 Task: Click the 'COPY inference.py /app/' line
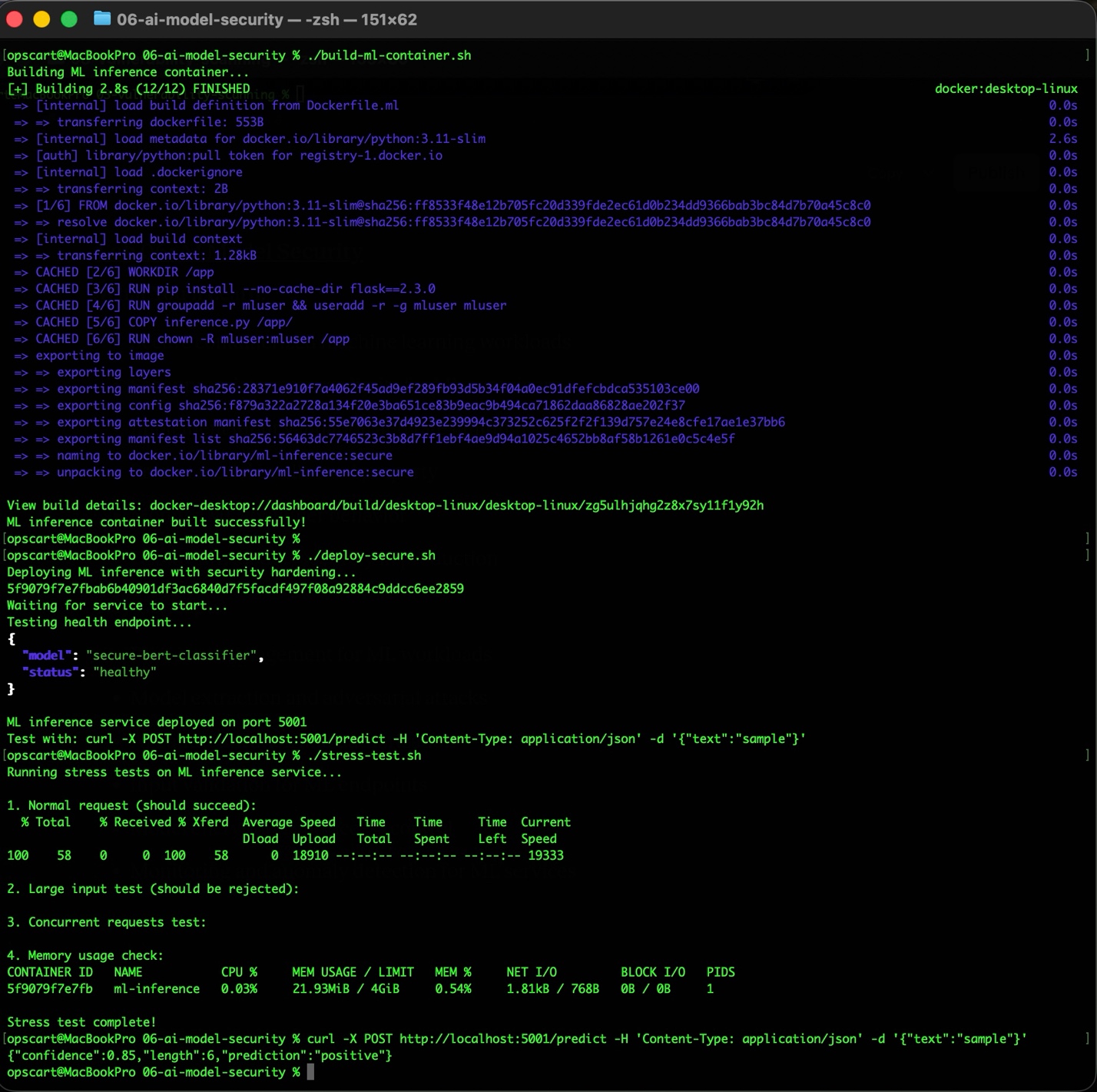[153, 322]
